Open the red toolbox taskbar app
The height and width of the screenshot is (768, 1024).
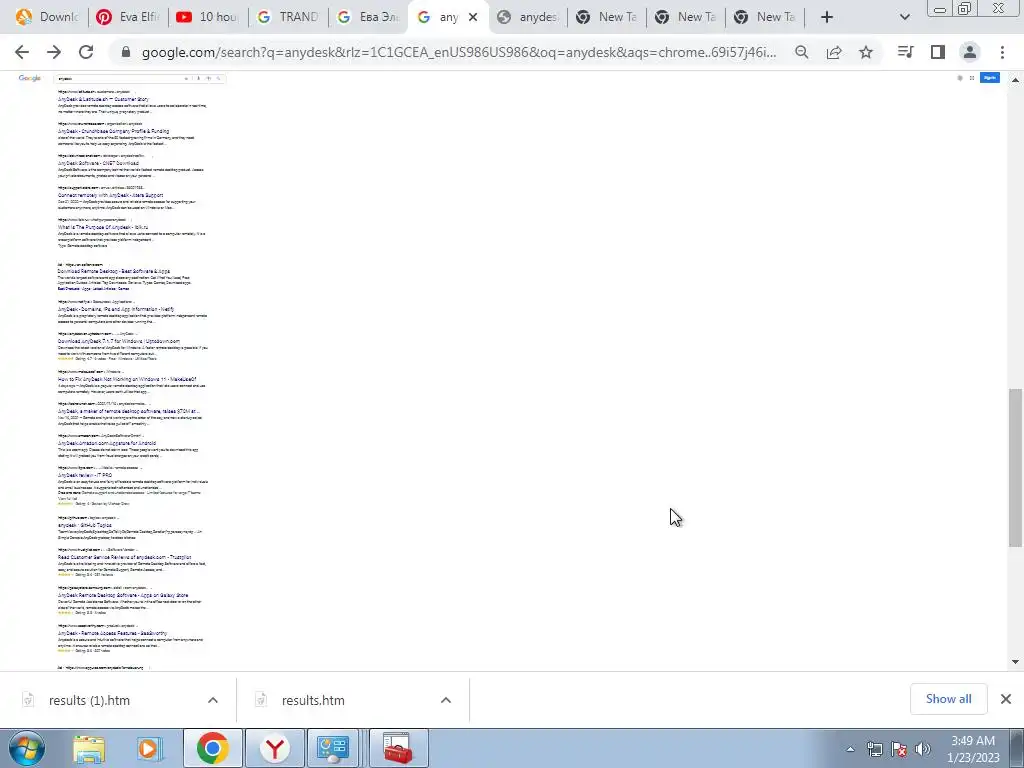(398, 749)
